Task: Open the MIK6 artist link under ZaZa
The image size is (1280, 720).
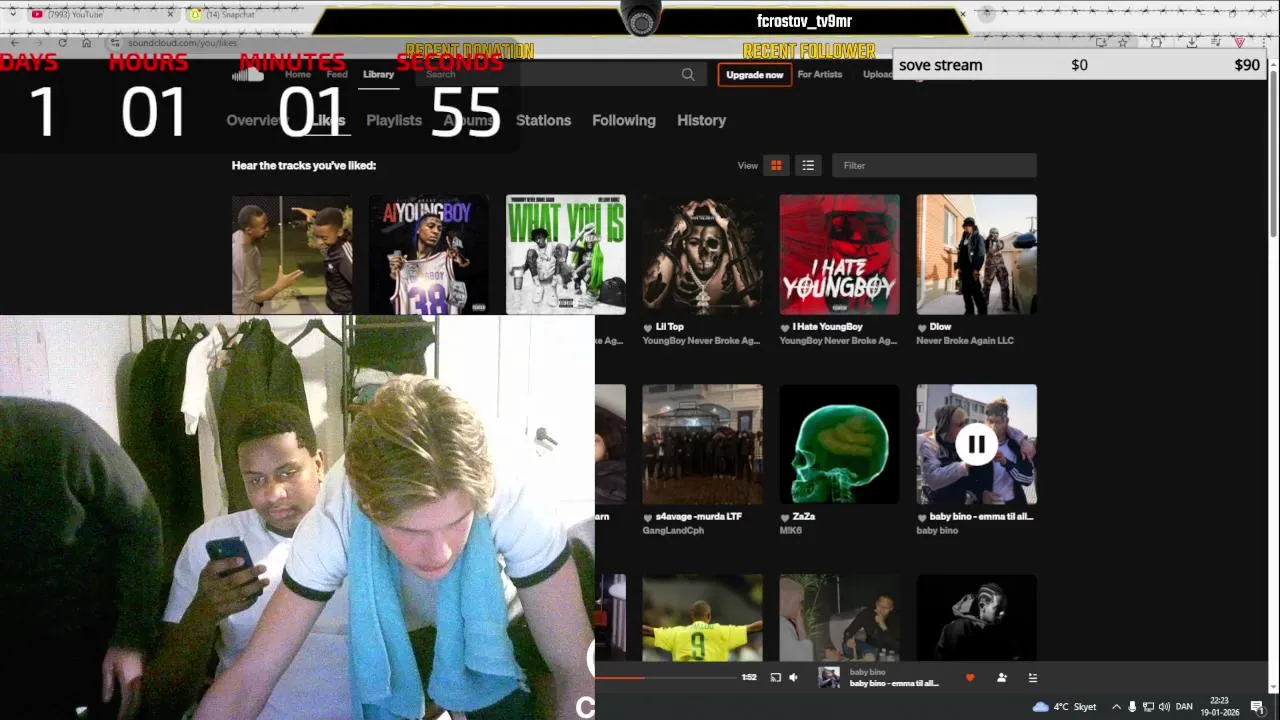Action: (x=791, y=531)
